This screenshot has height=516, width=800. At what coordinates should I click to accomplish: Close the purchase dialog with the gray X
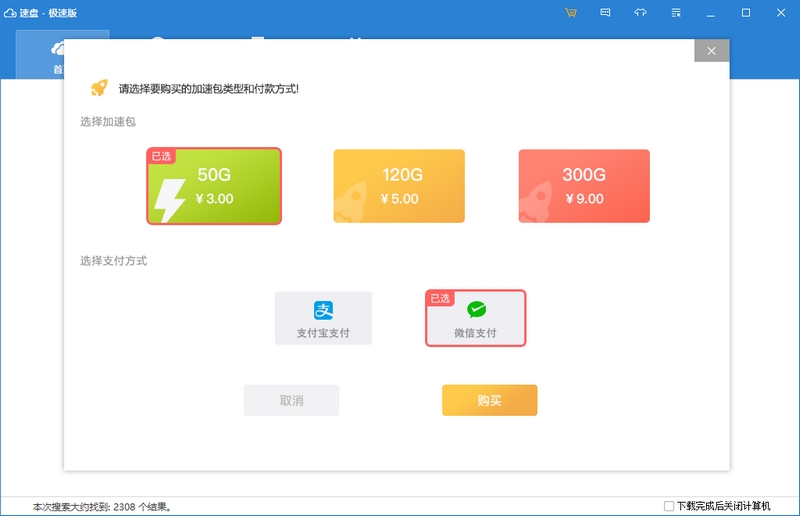click(x=712, y=51)
